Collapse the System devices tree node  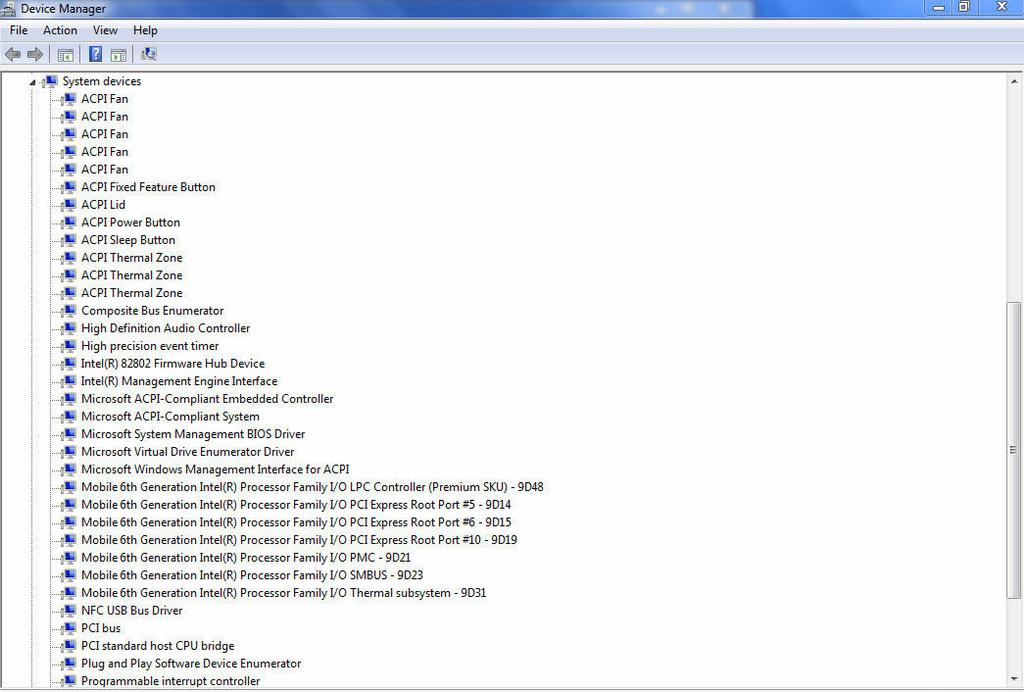(x=32, y=82)
